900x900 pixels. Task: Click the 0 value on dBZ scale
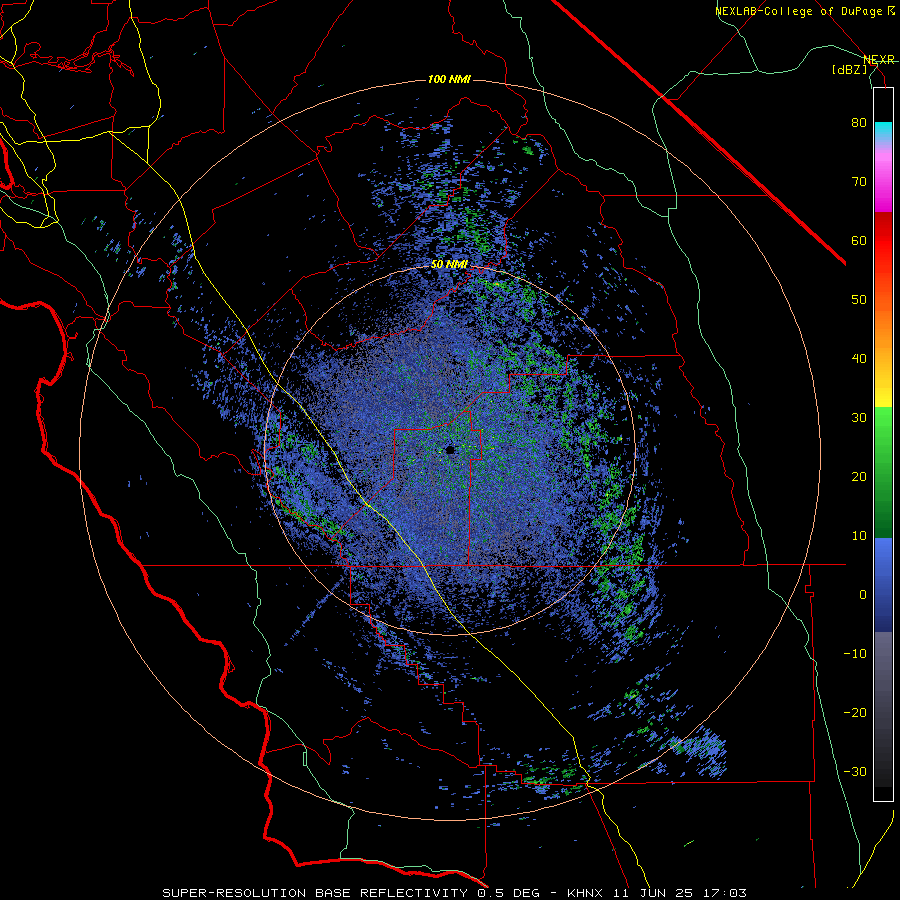pos(863,595)
